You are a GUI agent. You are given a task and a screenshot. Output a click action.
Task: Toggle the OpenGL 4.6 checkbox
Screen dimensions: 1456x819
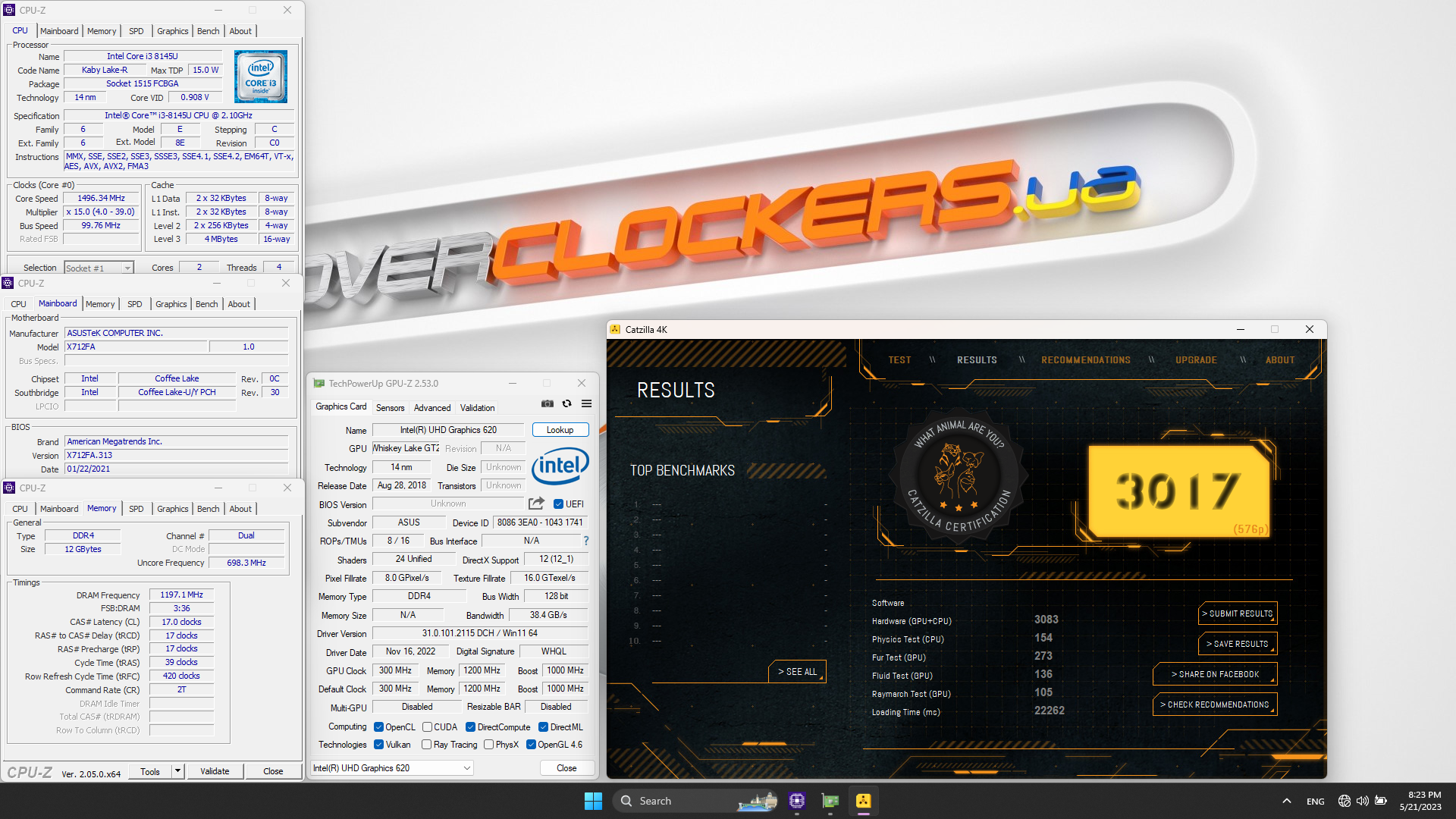(531, 745)
